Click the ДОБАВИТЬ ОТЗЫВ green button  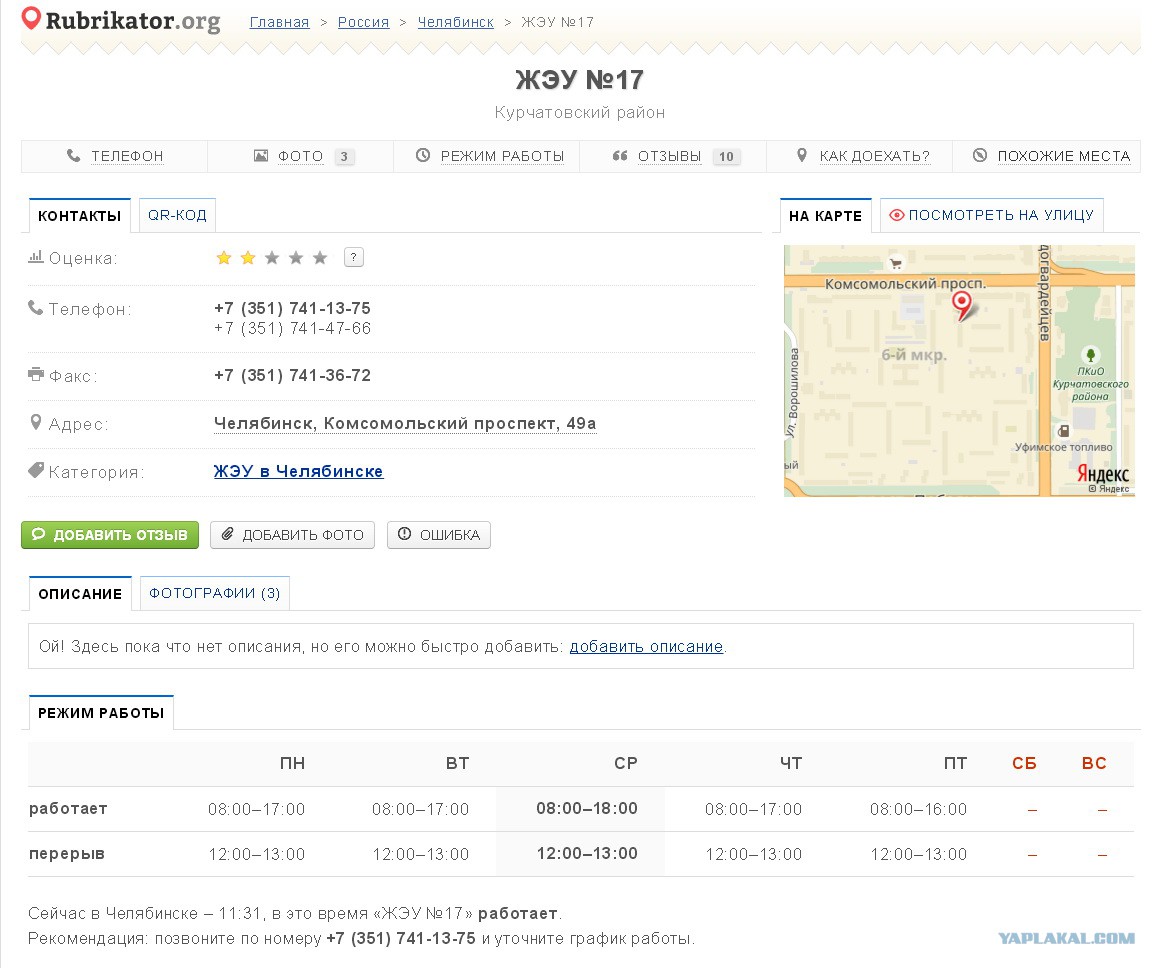click(x=110, y=535)
